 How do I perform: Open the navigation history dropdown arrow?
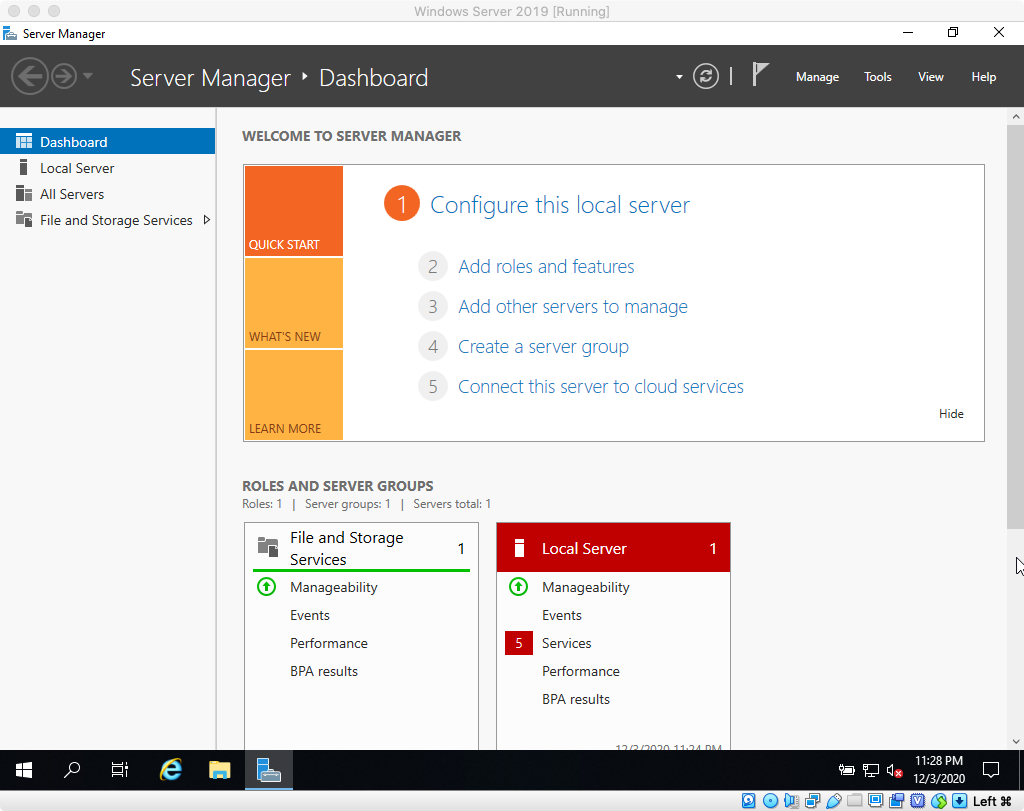coord(88,76)
